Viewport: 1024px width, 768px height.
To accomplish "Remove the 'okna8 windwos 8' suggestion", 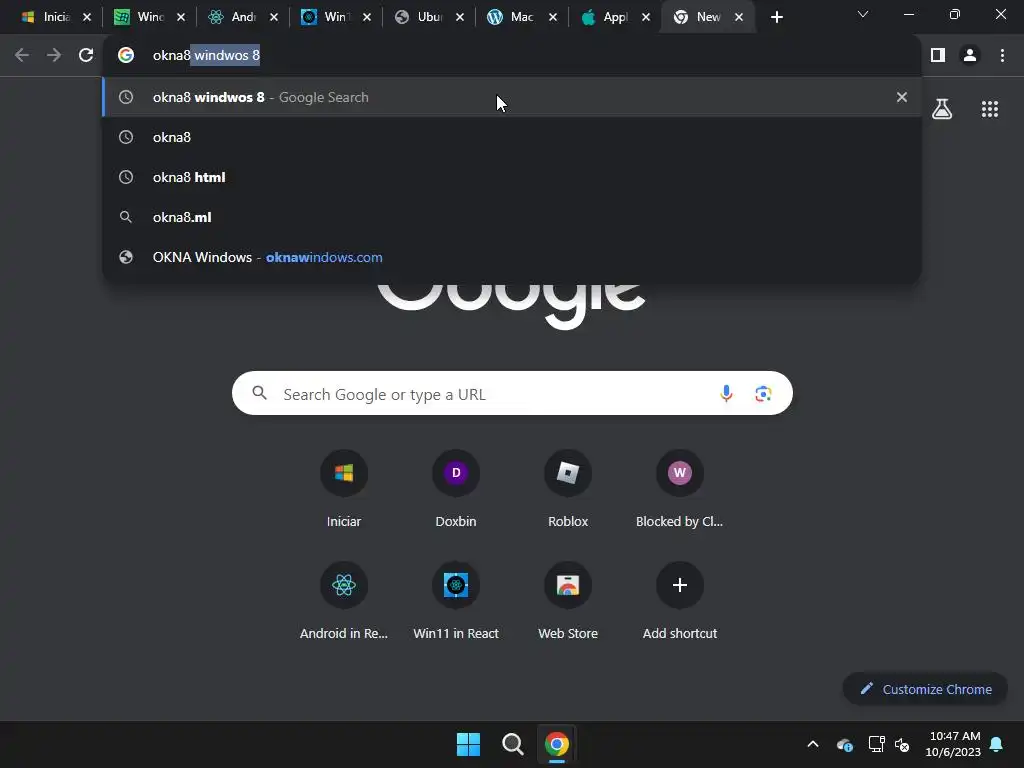I will [x=902, y=97].
